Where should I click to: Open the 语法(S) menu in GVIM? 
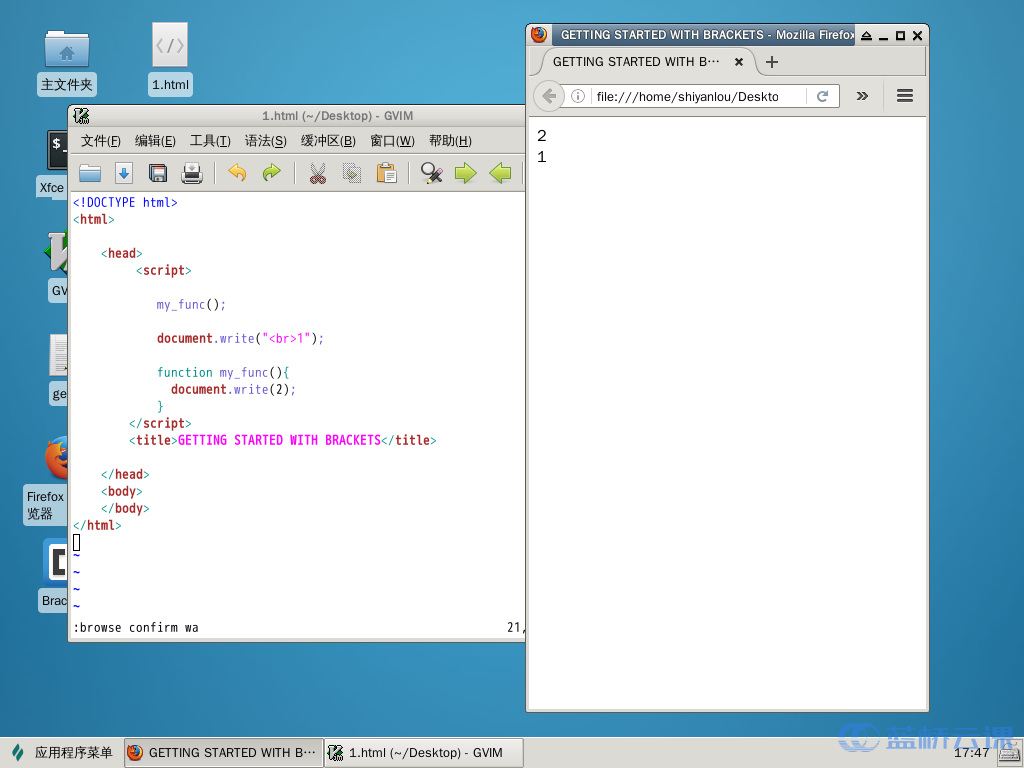click(x=265, y=141)
